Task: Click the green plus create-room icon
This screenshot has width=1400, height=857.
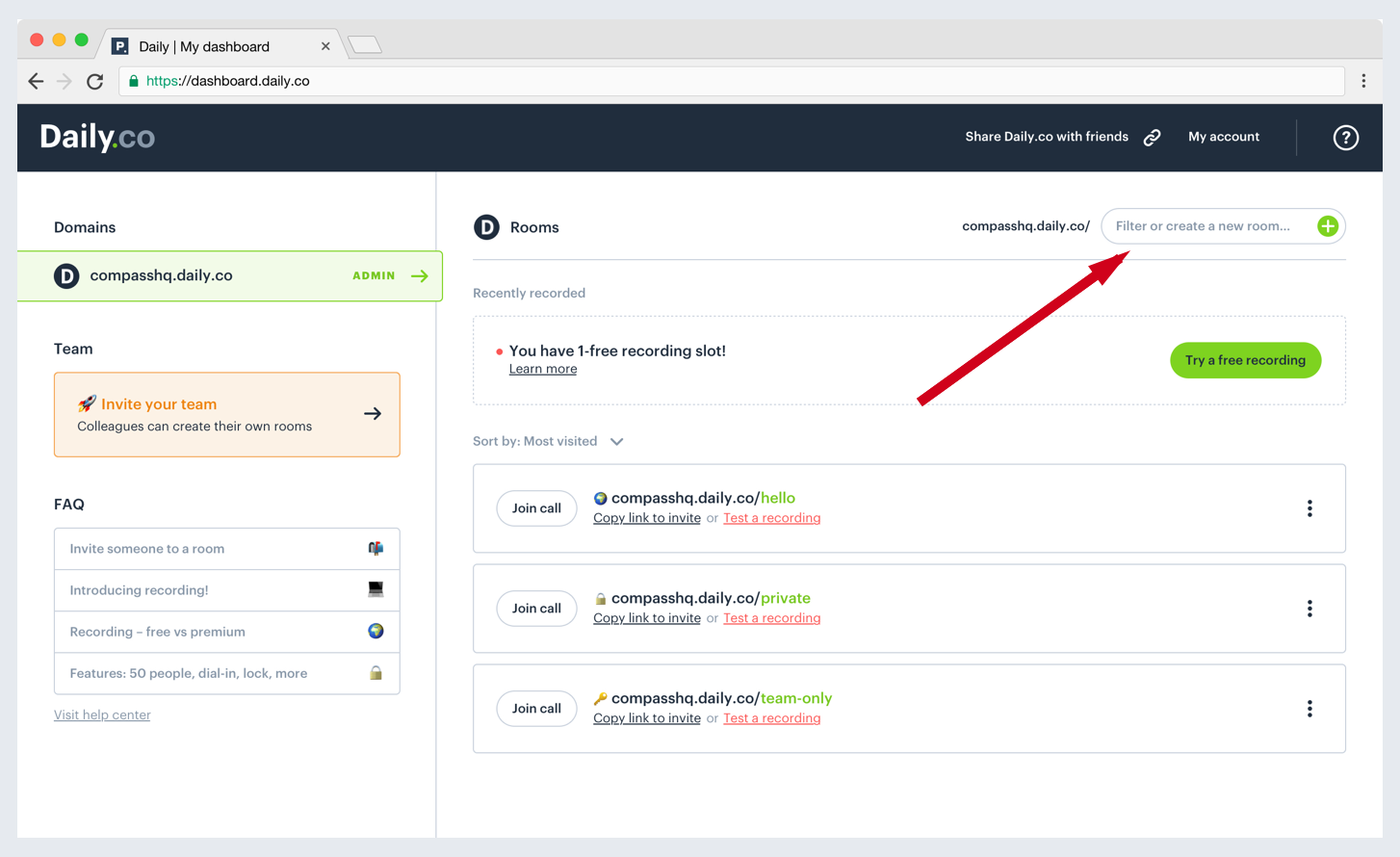Action: pos(1328,226)
